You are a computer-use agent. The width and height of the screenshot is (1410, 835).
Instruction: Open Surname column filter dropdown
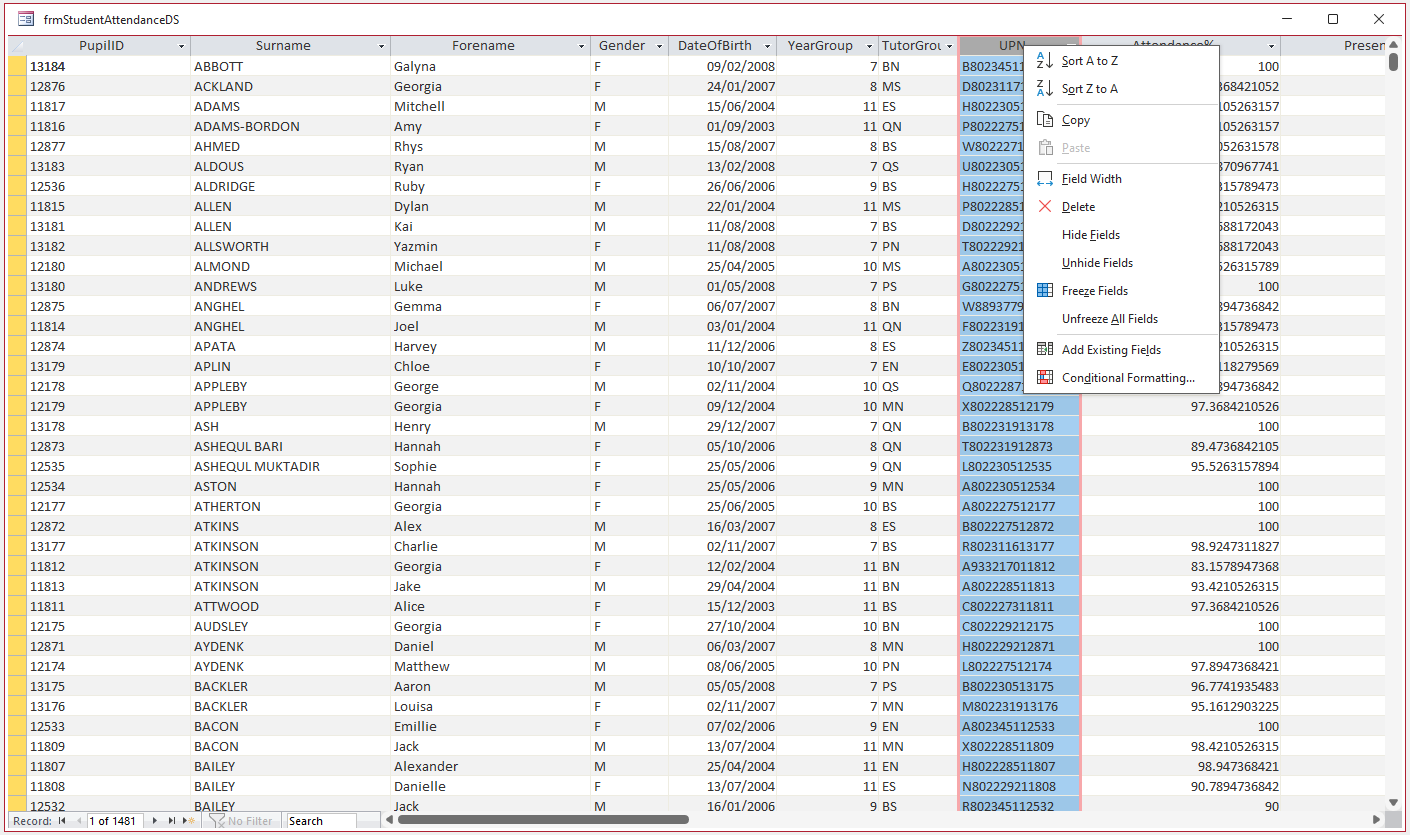[x=382, y=46]
